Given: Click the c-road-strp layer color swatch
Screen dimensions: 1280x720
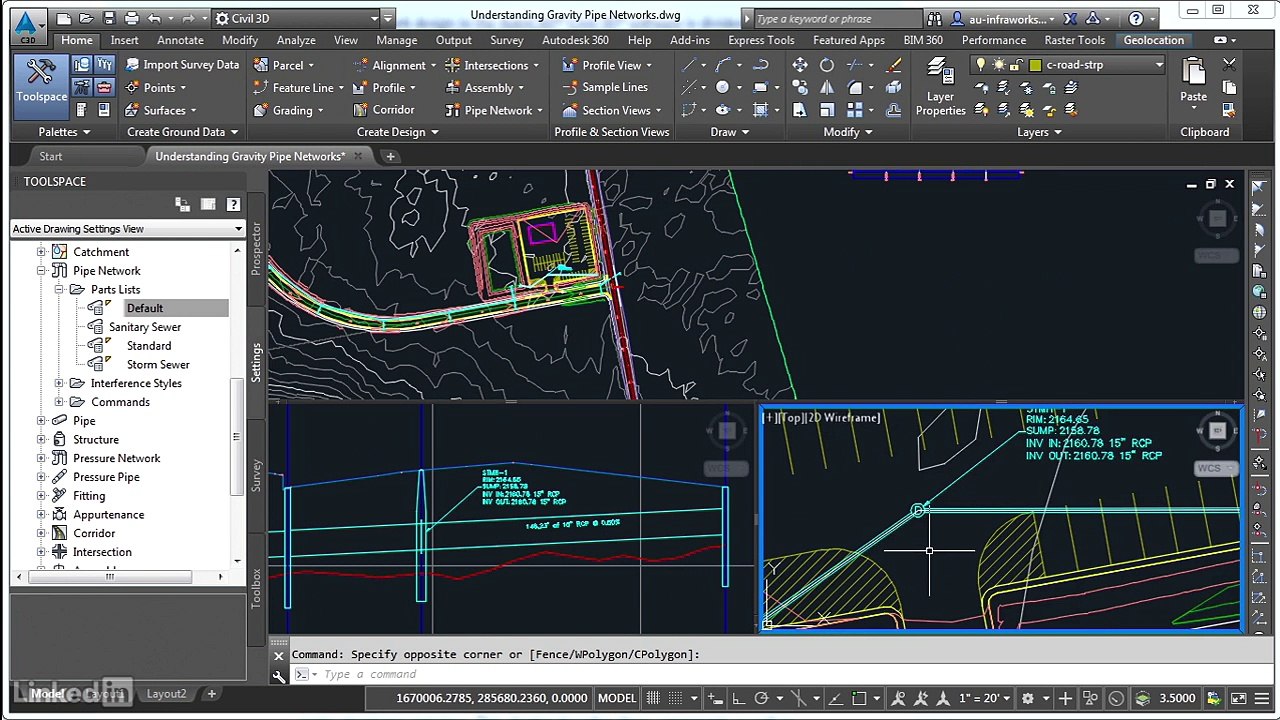Looking at the screenshot, I should (x=1035, y=65).
